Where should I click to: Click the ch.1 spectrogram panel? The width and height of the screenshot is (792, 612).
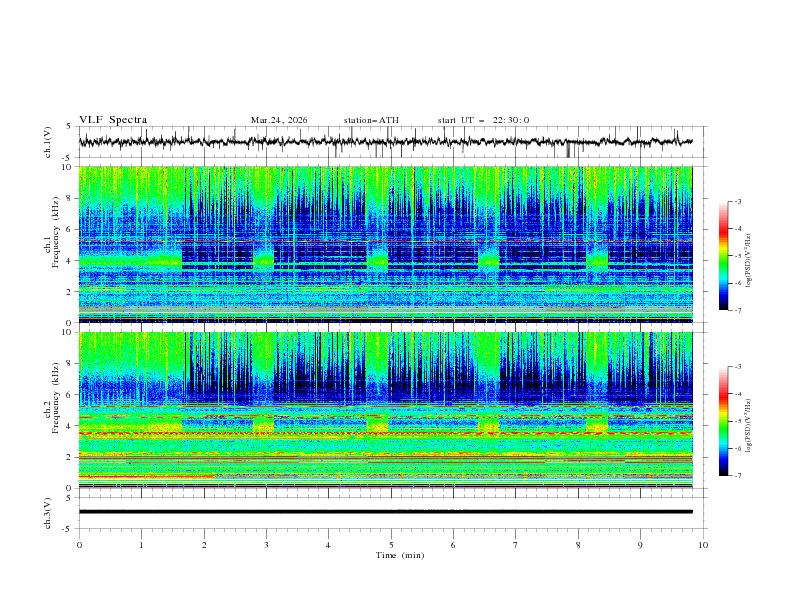(385, 244)
